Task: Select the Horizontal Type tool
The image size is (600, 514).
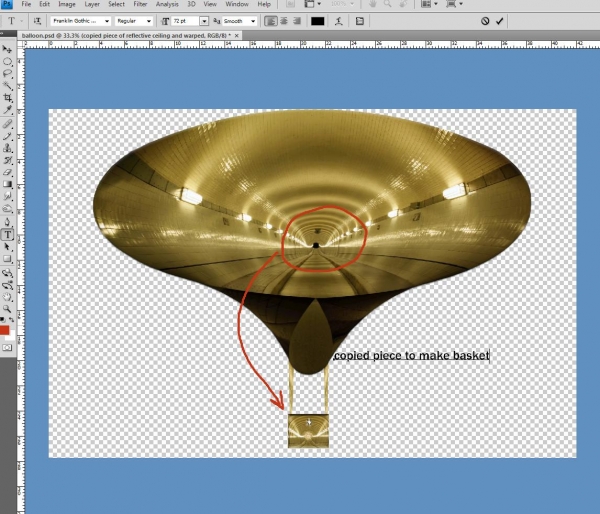Action: point(7,235)
